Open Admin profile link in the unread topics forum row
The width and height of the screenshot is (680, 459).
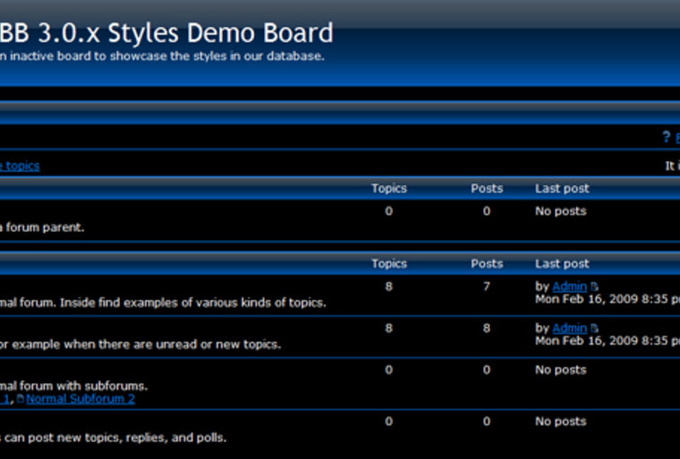coord(569,328)
